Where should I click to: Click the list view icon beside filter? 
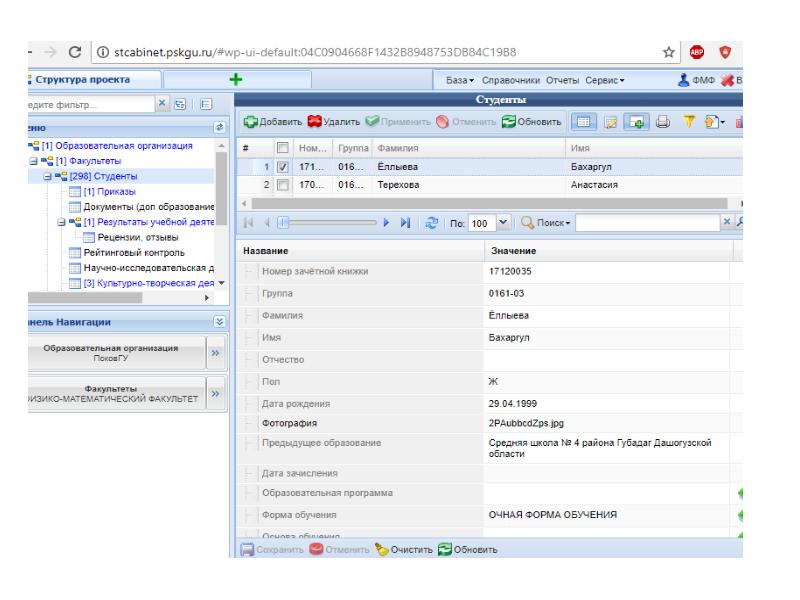(206, 104)
